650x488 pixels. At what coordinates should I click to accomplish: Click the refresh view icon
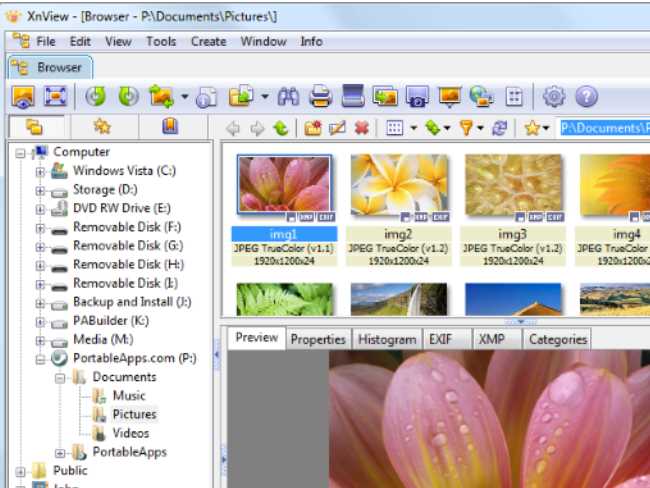tap(500, 128)
